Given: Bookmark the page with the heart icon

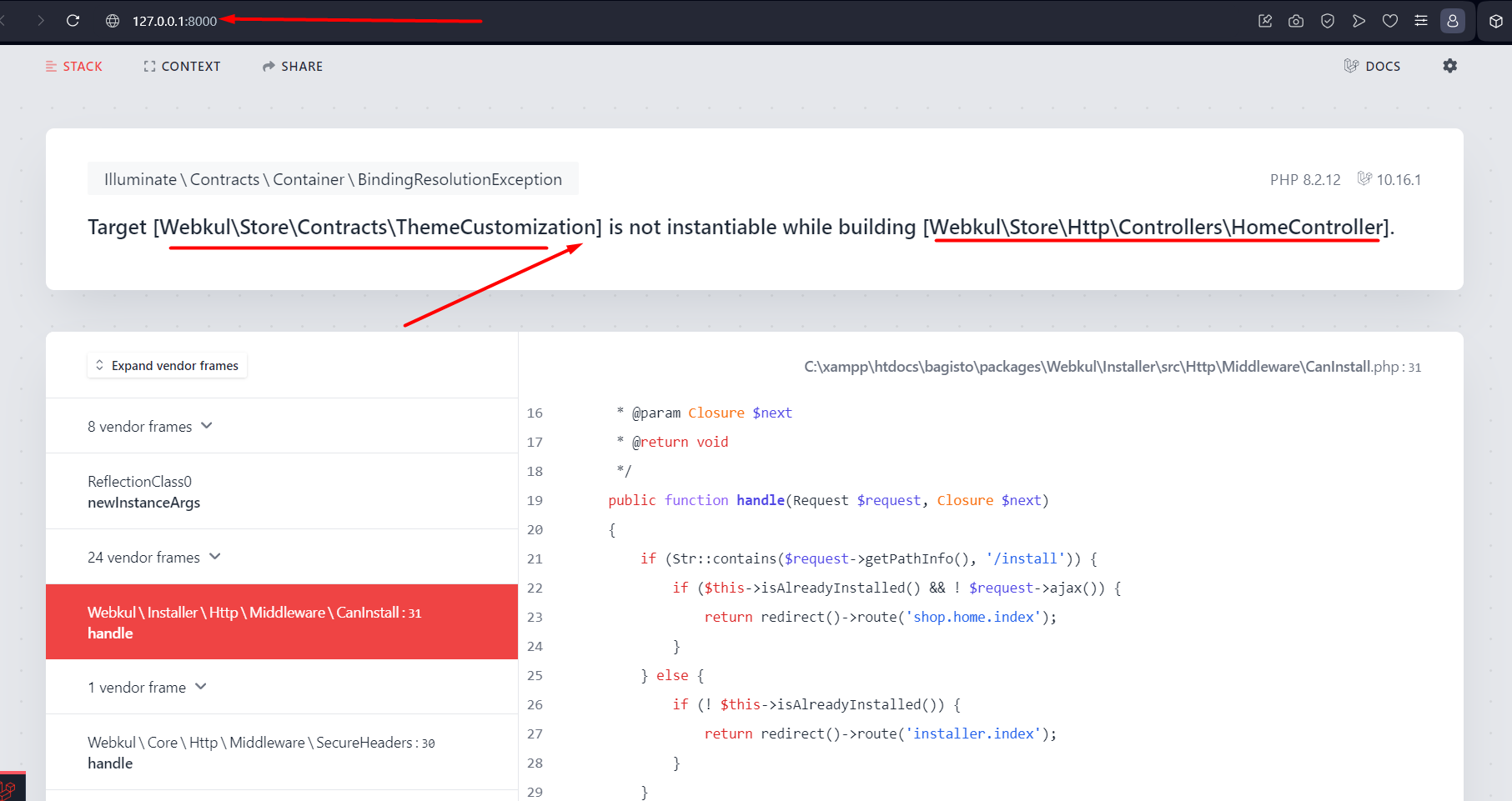Looking at the screenshot, I should pyautogui.click(x=1390, y=21).
